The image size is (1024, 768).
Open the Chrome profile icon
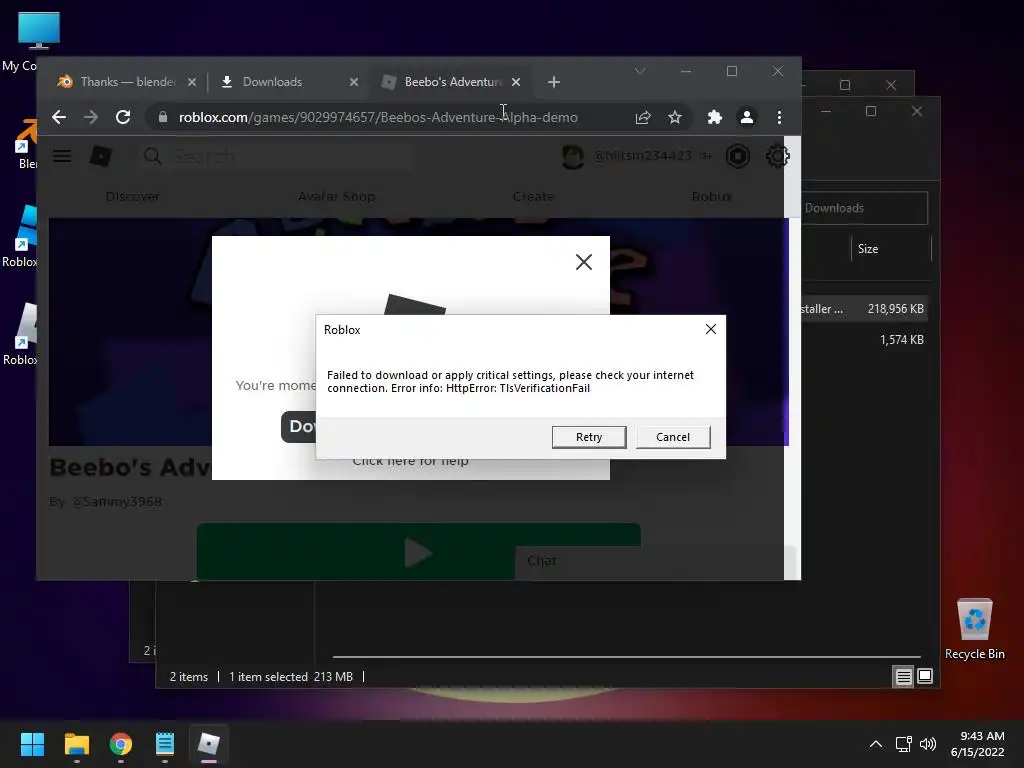[x=746, y=117]
